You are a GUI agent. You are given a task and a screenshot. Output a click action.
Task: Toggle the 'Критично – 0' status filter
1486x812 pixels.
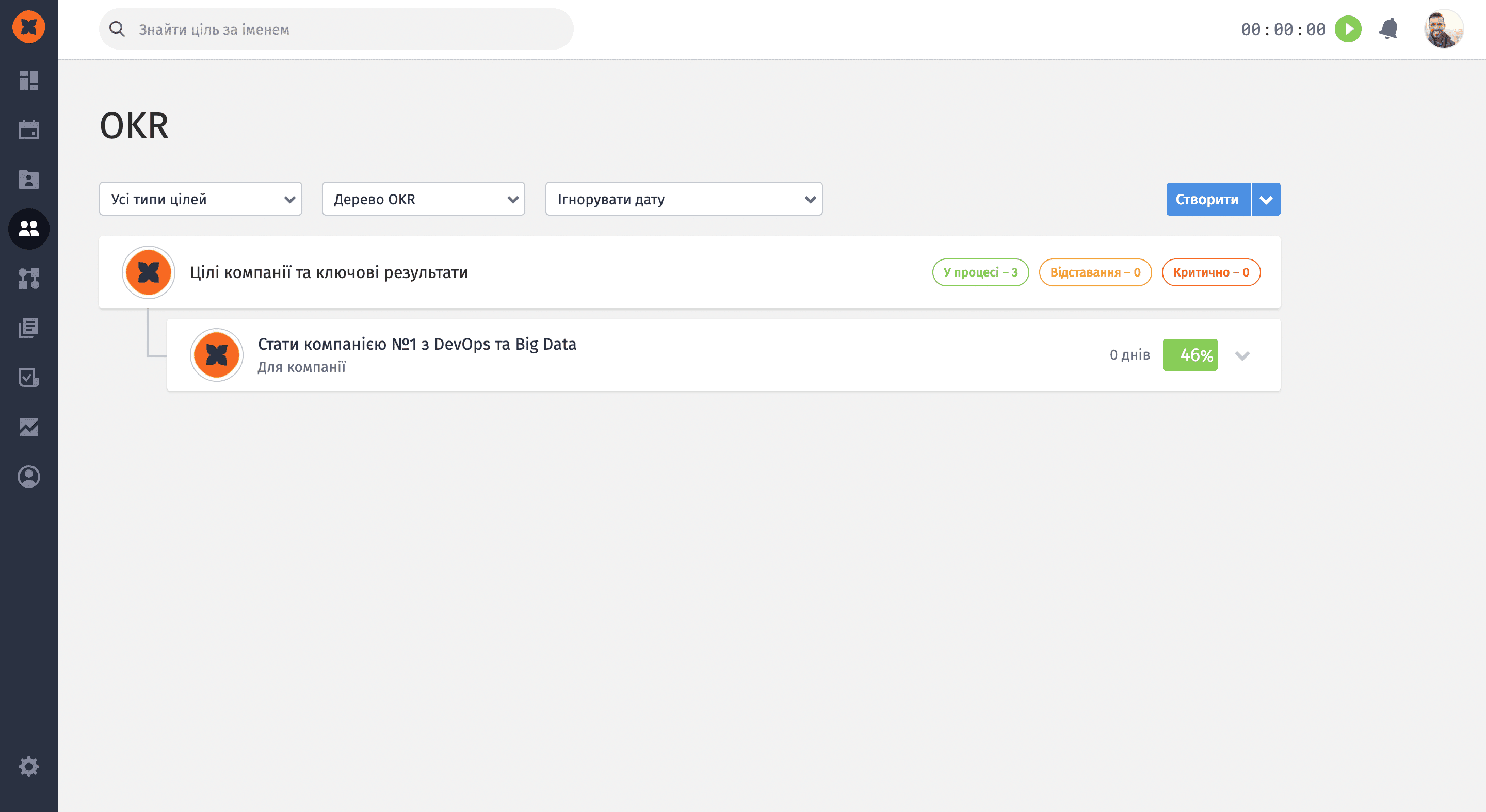(1211, 272)
